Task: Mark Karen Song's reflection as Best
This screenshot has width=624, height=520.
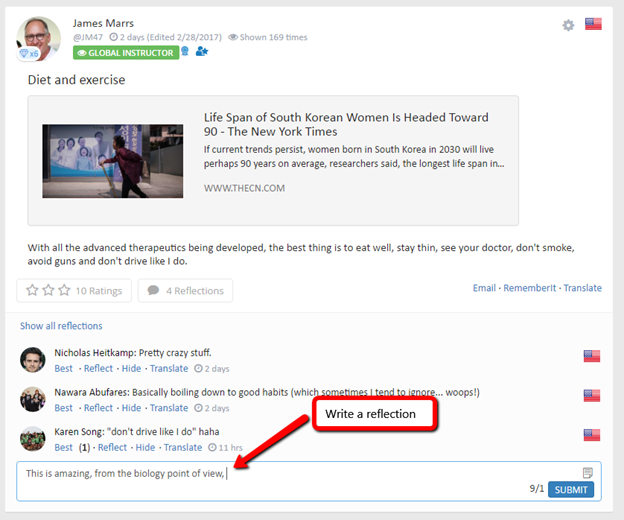Action: click(x=64, y=448)
